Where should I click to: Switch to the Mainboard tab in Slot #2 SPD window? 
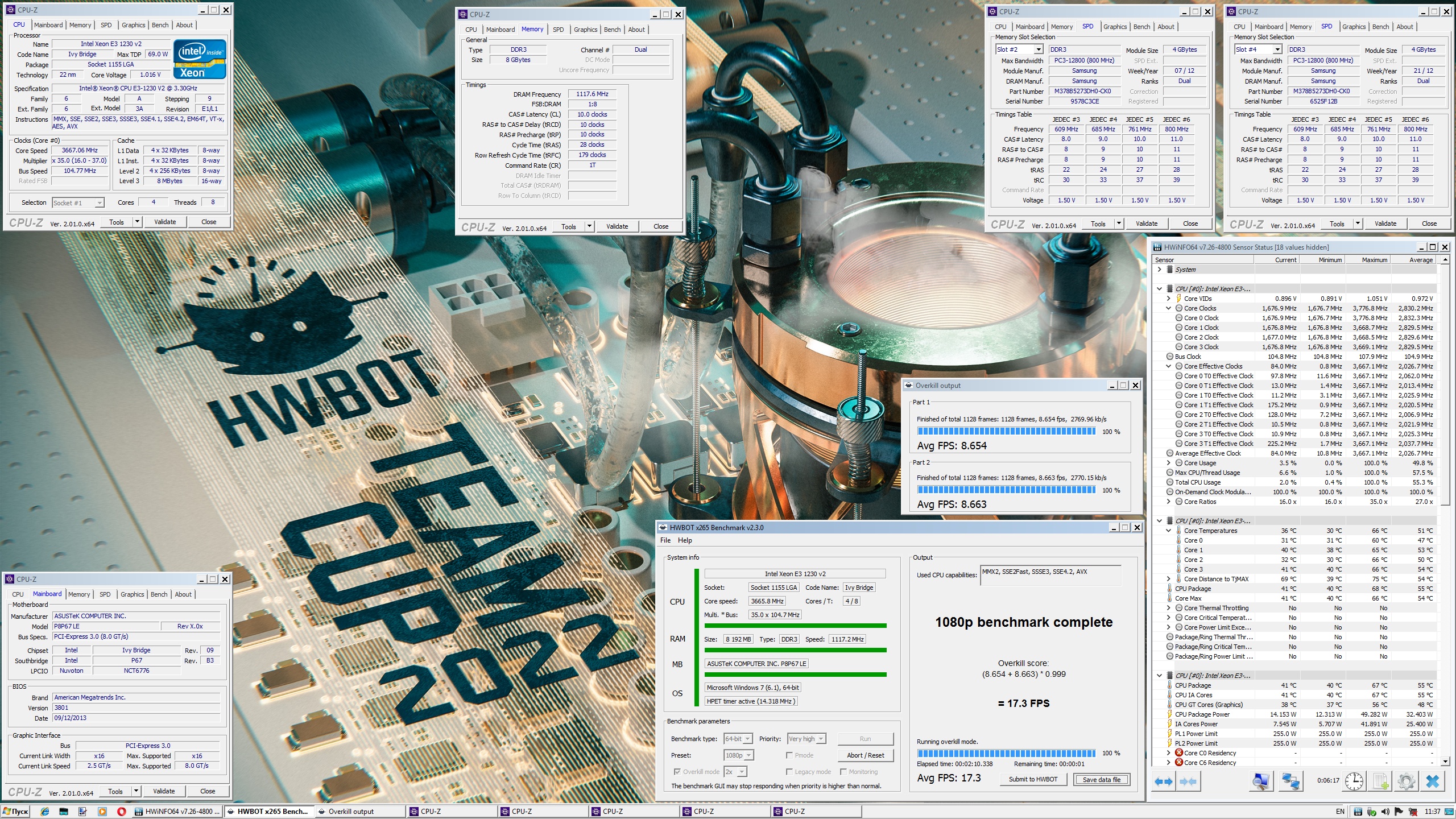tap(1030, 27)
